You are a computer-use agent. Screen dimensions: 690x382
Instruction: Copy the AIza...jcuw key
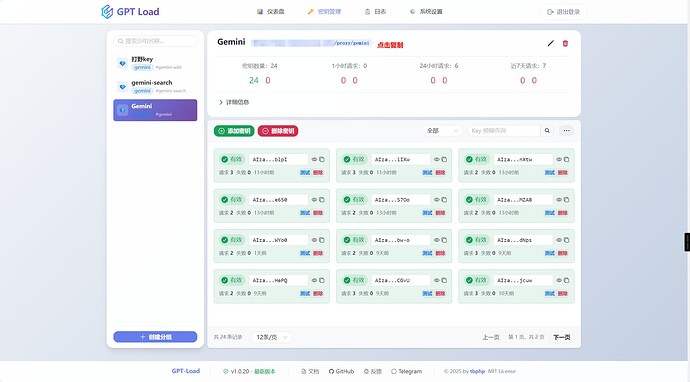click(x=566, y=280)
